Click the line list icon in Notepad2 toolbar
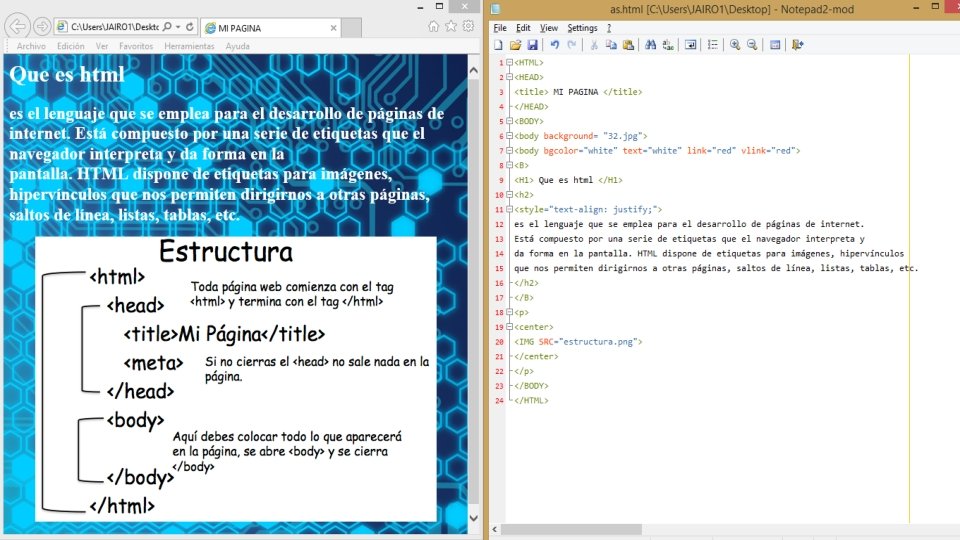960x540 pixels. [x=713, y=45]
